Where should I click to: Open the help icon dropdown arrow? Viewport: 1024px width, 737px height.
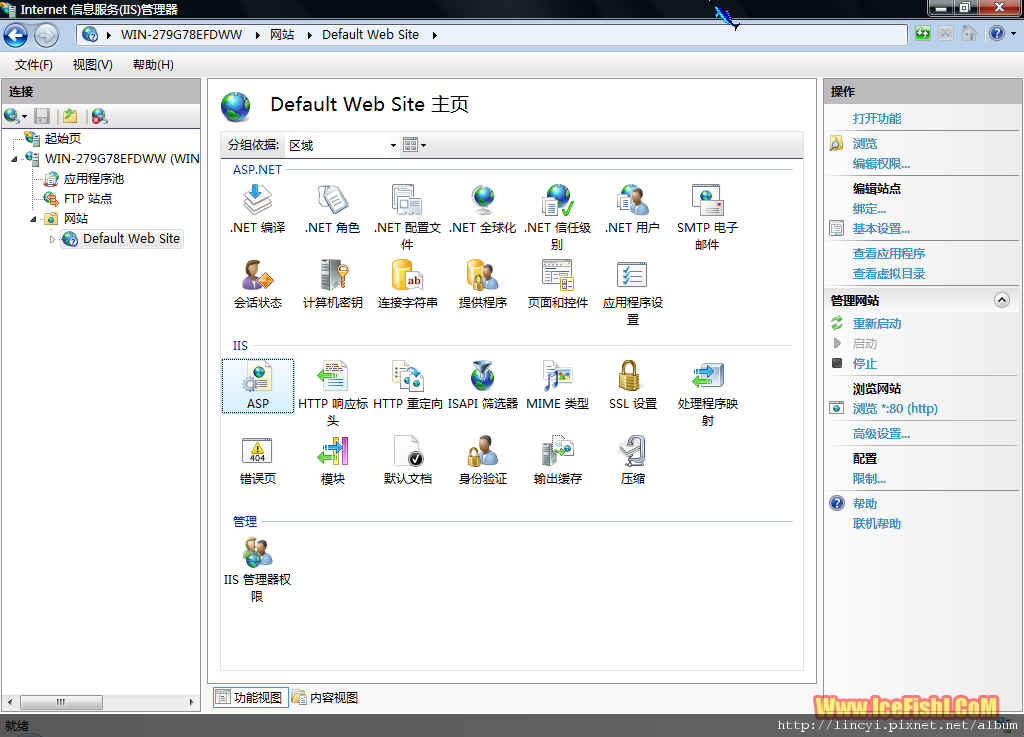1013,33
